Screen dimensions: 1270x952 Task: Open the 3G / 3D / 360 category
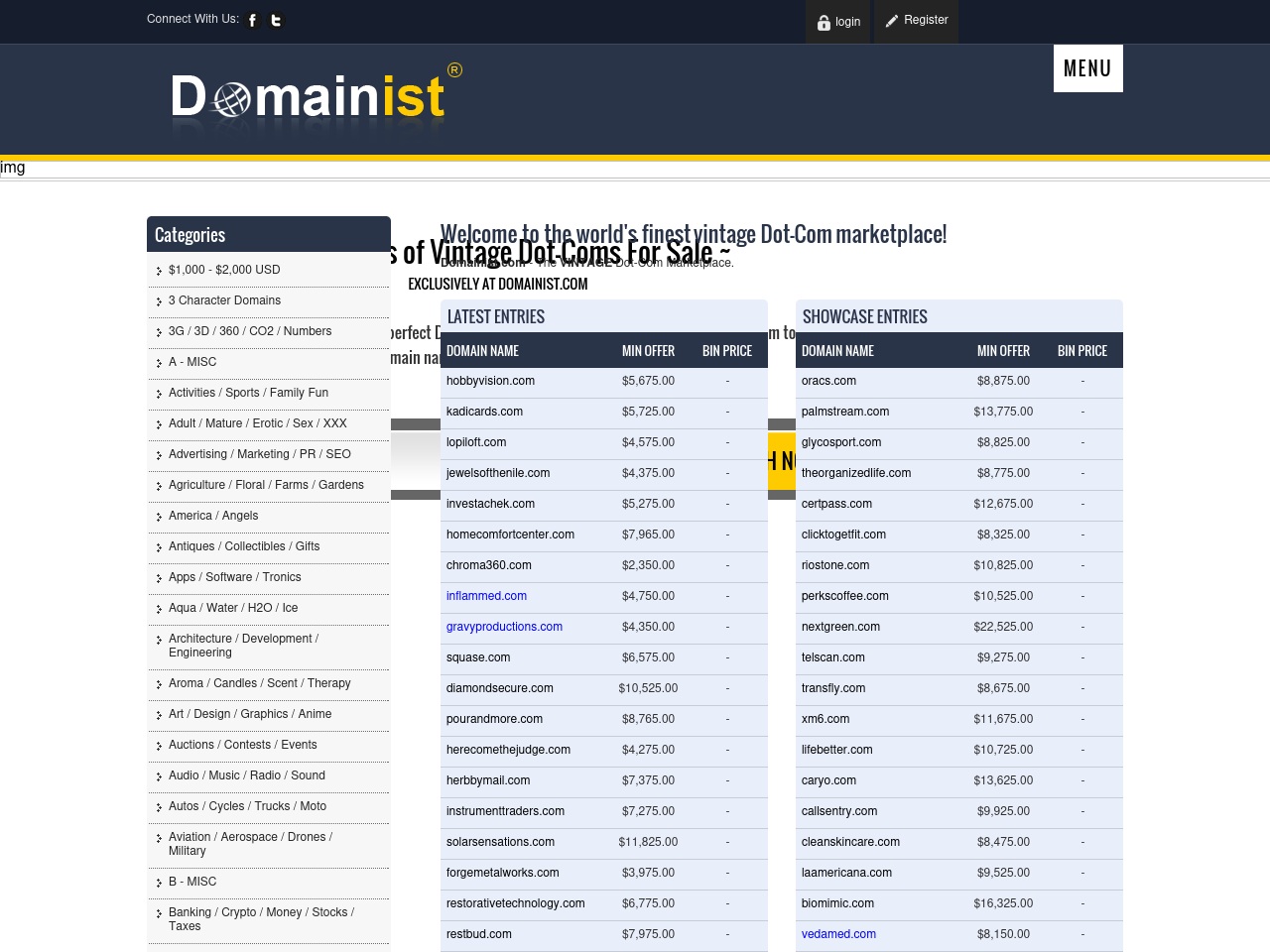[250, 331]
